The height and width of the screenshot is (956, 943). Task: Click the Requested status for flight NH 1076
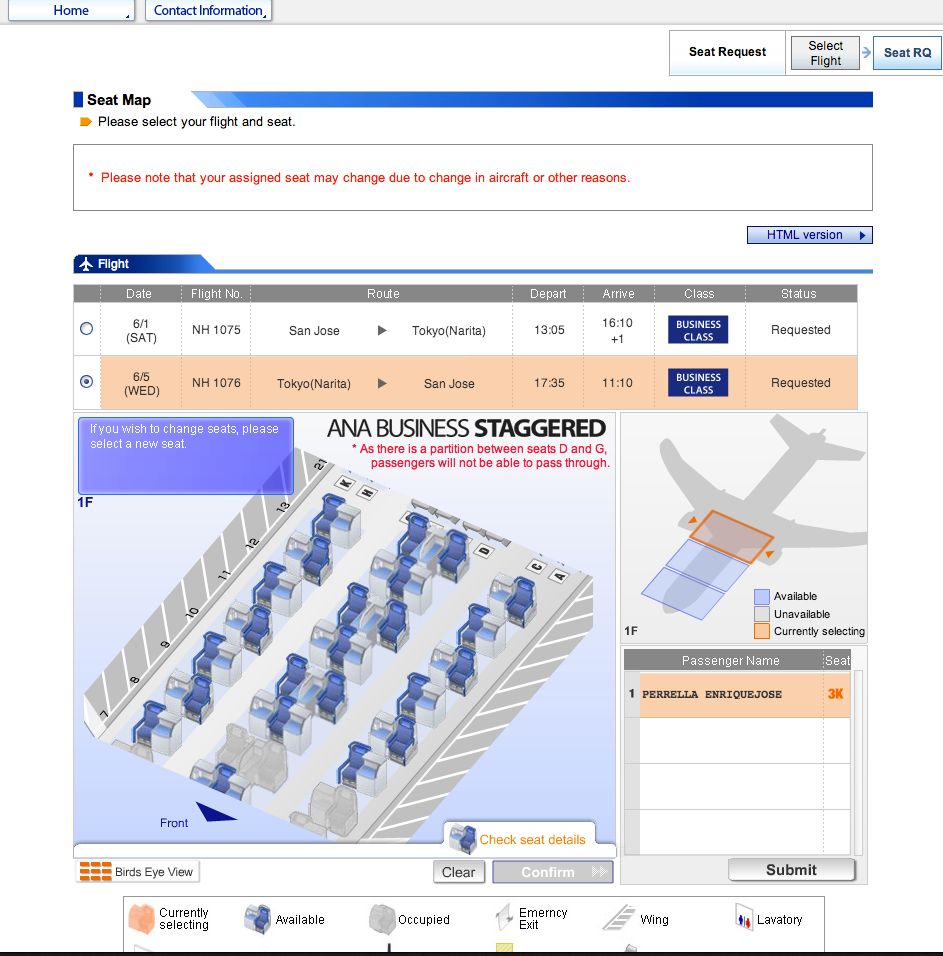click(800, 383)
